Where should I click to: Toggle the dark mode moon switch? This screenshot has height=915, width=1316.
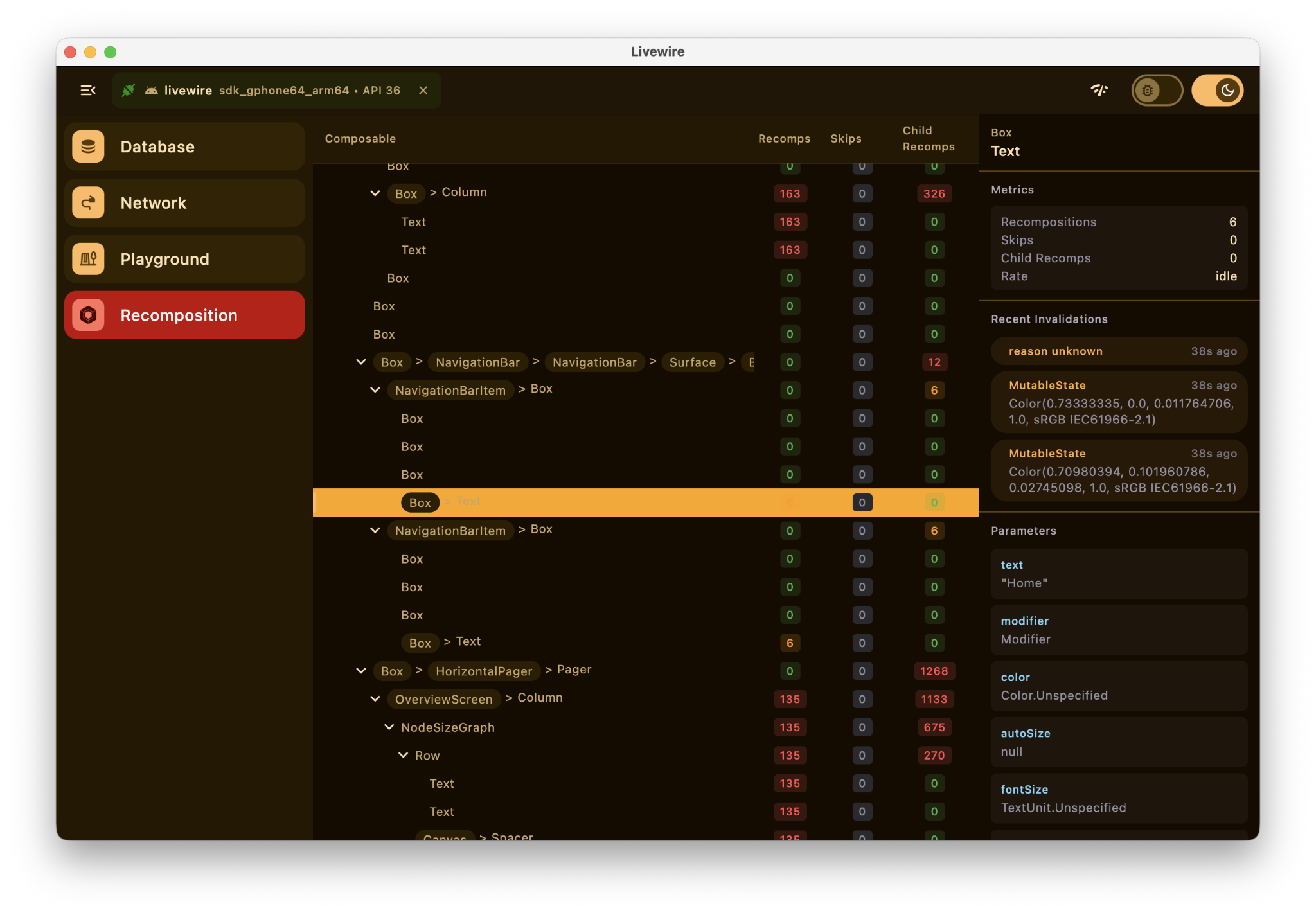[x=1218, y=91]
